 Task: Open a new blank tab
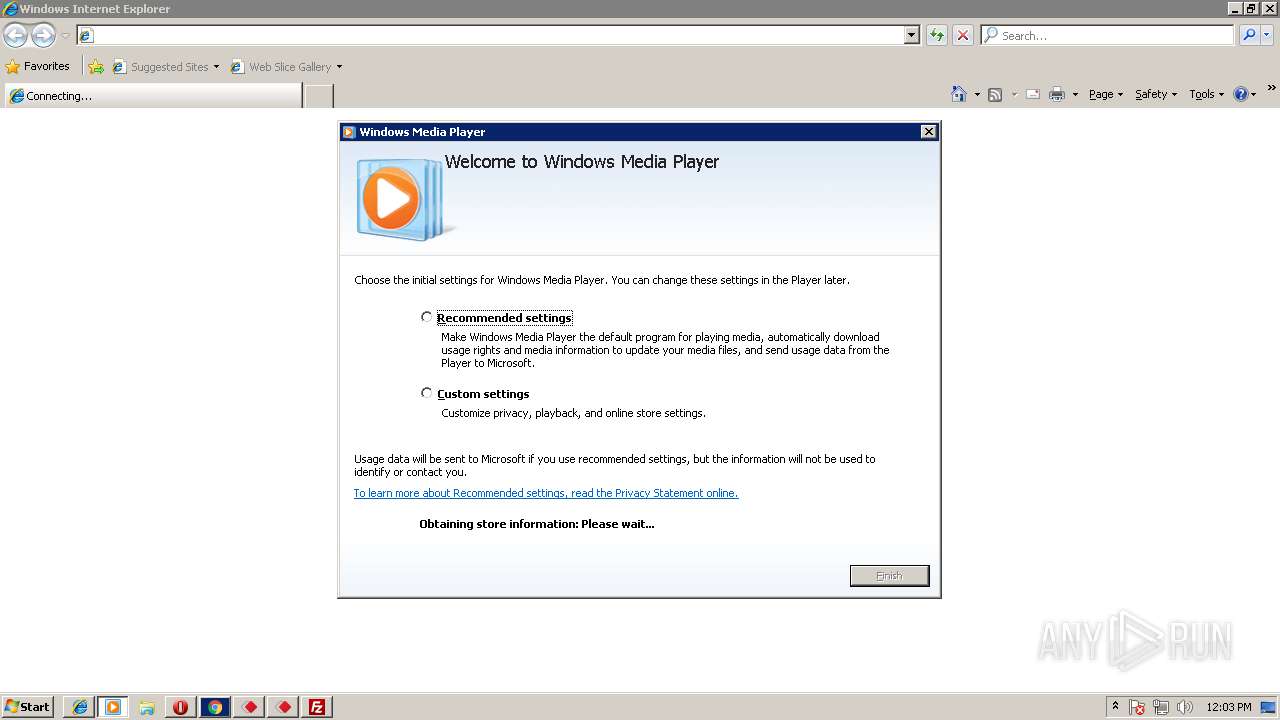318,96
